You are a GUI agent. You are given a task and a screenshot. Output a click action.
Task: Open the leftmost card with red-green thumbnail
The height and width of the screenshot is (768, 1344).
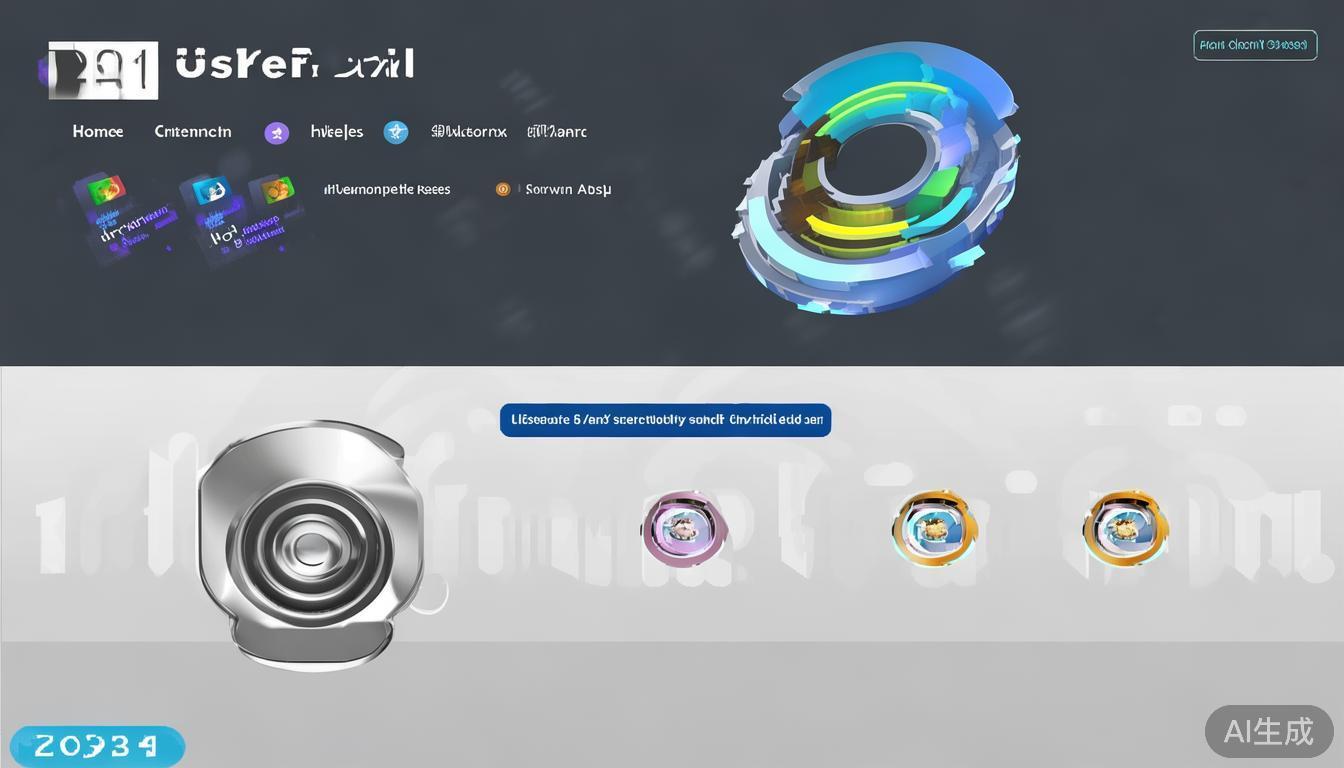[x=123, y=217]
